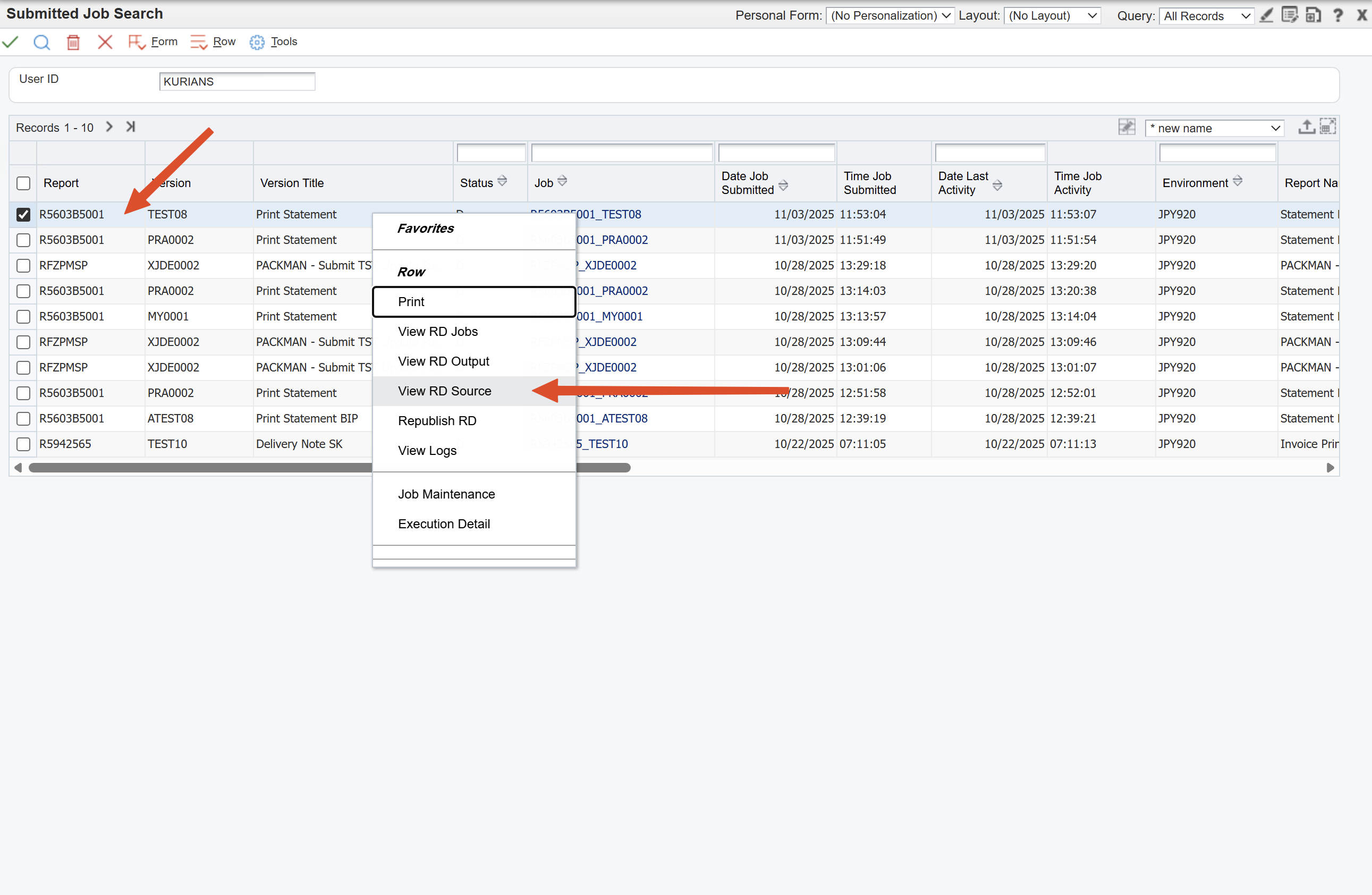Click the export grid data icon
The height and width of the screenshot is (895, 1372).
1306,127
